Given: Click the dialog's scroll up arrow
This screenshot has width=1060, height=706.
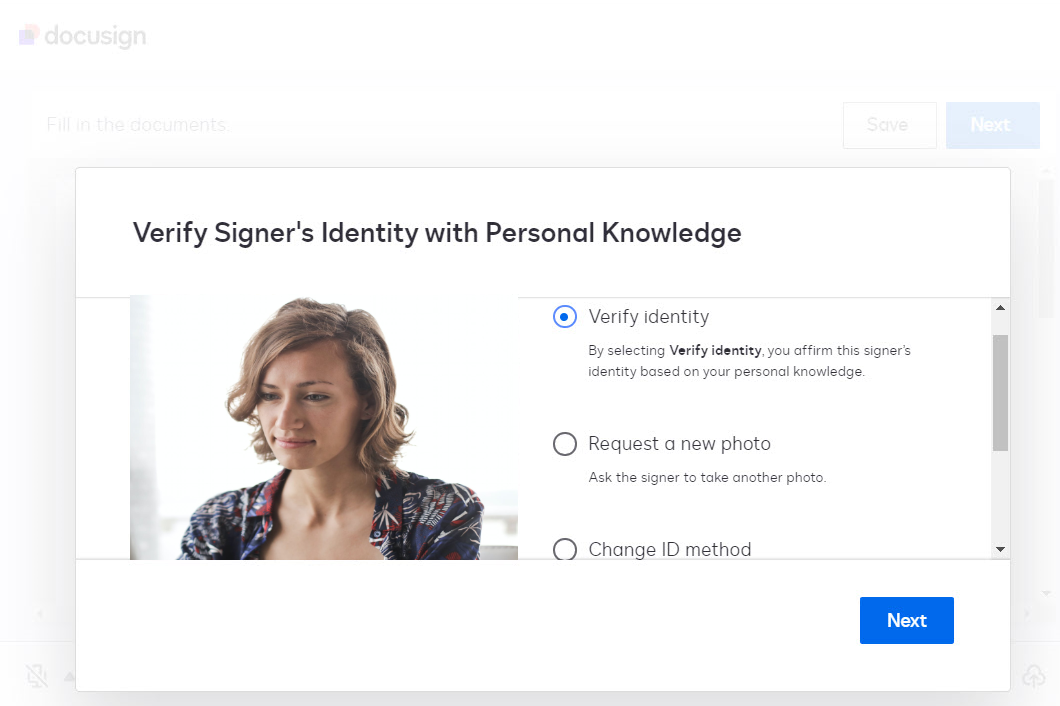Looking at the screenshot, I should [1000, 307].
